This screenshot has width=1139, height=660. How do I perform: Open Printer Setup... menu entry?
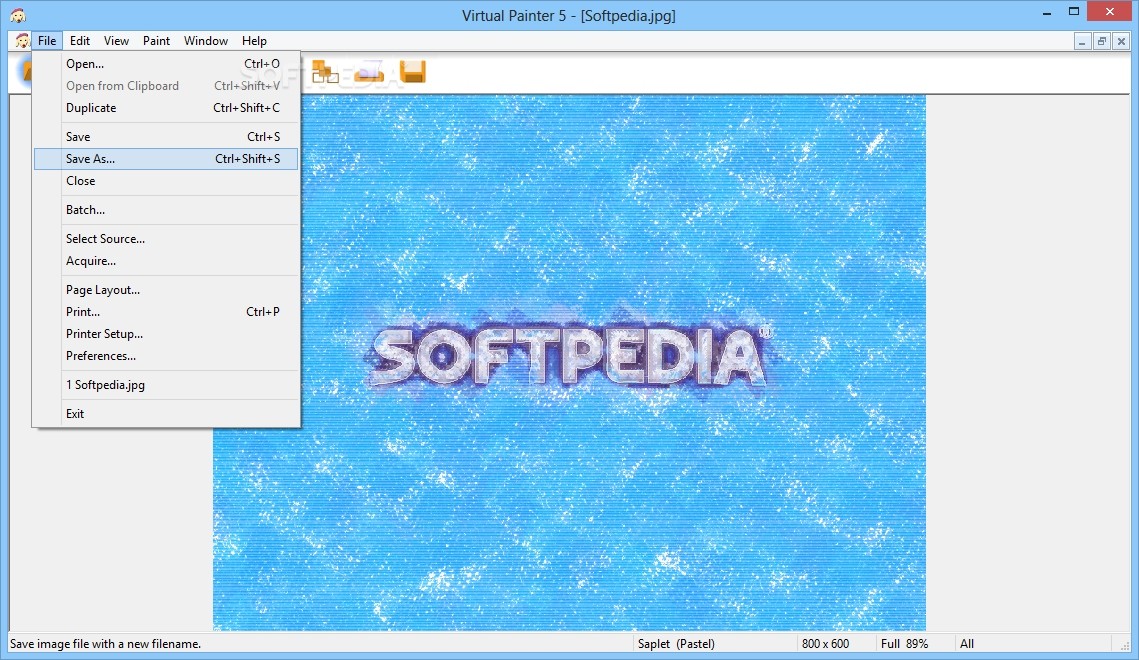pos(166,334)
